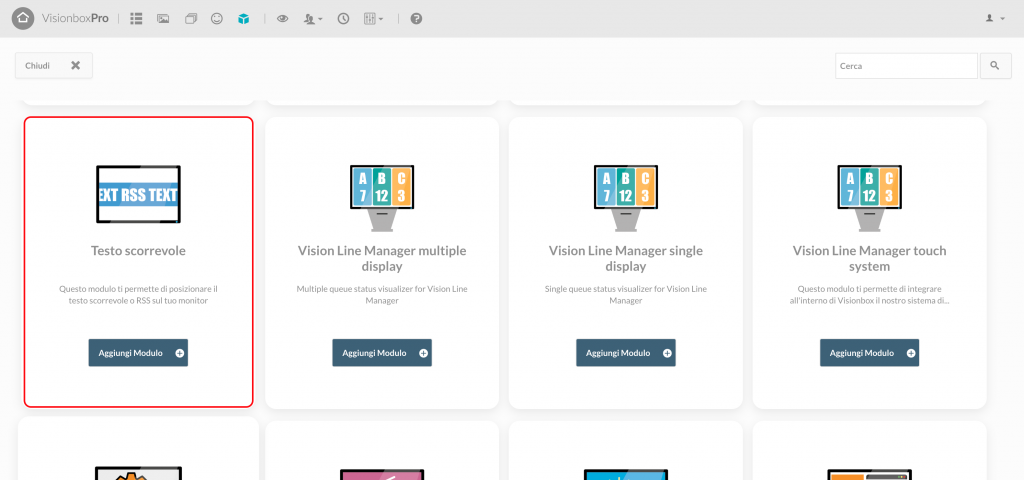Click 'Single queue status visualizer' description
This screenshot has height=480, width=1024.
pyautogui.click(x=626, y=295)
